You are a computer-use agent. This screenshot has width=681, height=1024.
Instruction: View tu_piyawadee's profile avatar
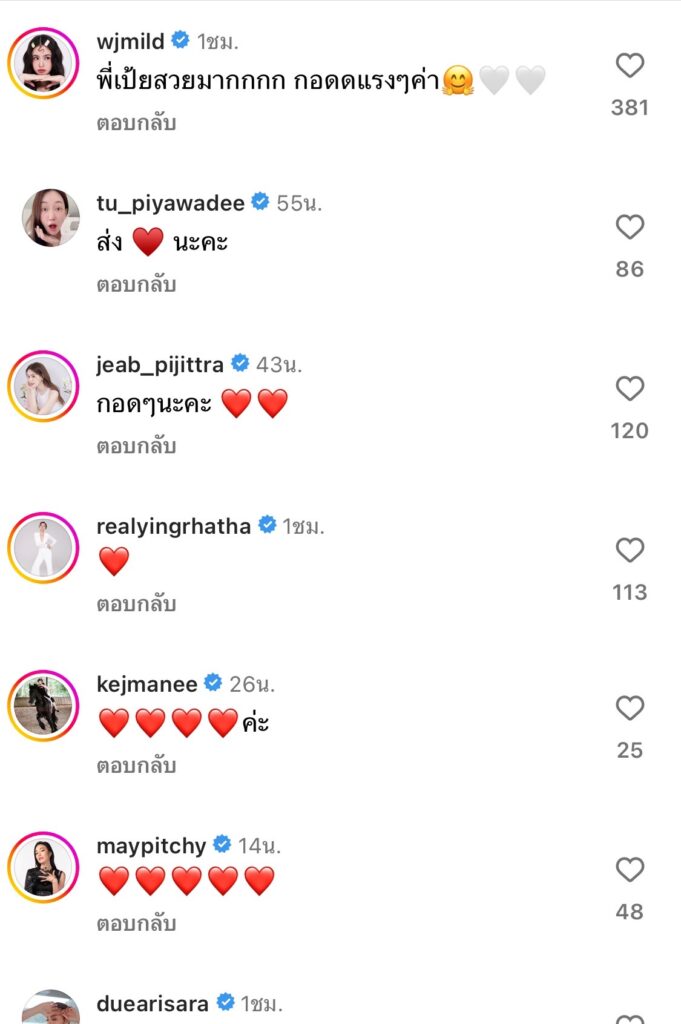coord(50,218)
